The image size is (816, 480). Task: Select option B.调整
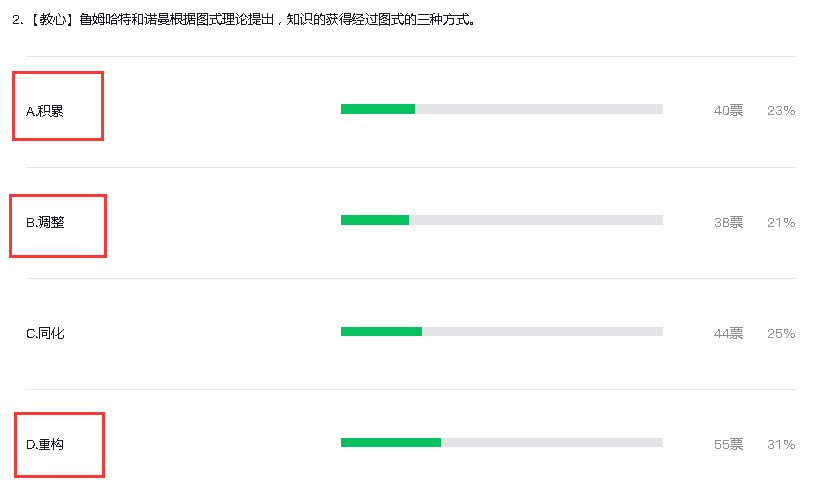[x=45, y=222]
